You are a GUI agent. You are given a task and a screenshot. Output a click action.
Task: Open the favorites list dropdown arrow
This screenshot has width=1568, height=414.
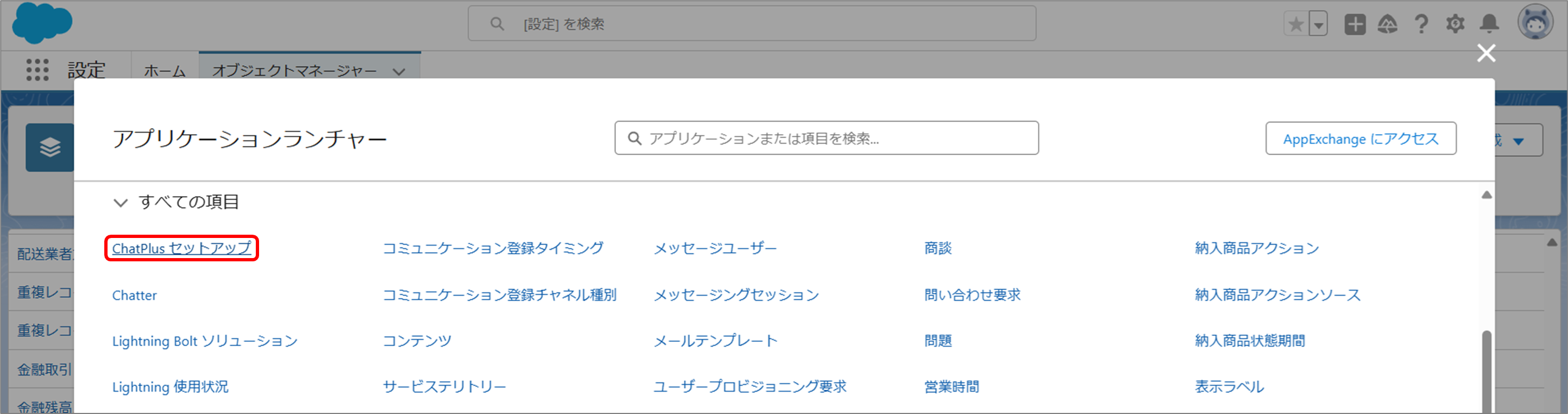click(x=1318, y=24)
